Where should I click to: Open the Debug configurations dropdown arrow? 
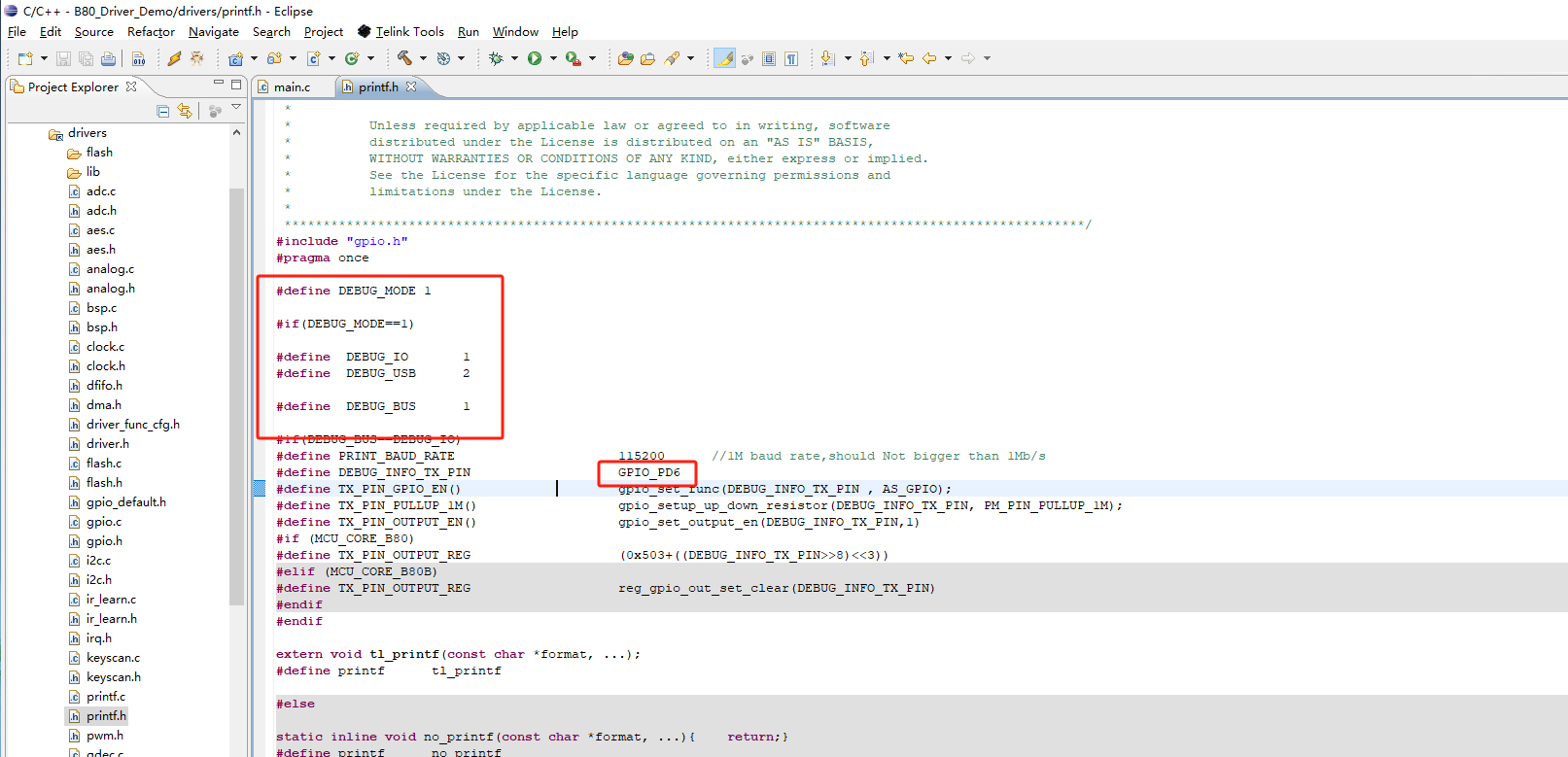point(514,58)
